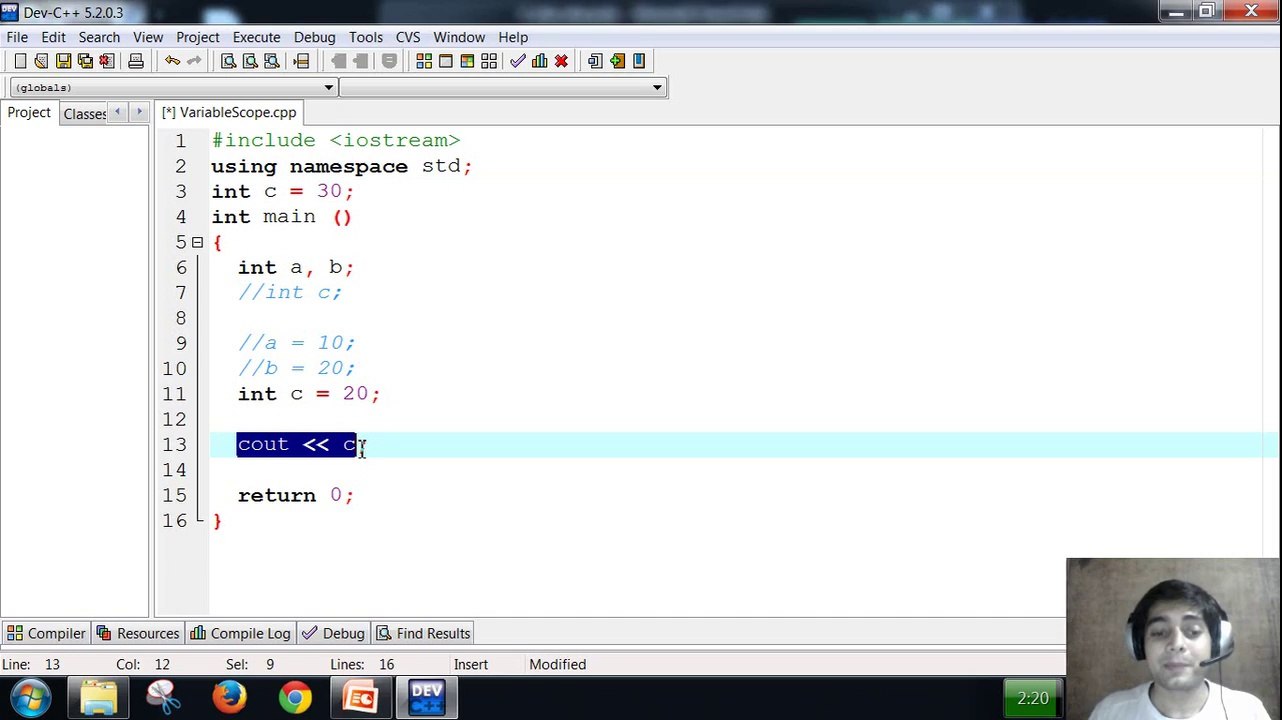The width and height of the screenshot is (1282, 720).
Task: Click line number 8 in the gutter
Action: 180,318
